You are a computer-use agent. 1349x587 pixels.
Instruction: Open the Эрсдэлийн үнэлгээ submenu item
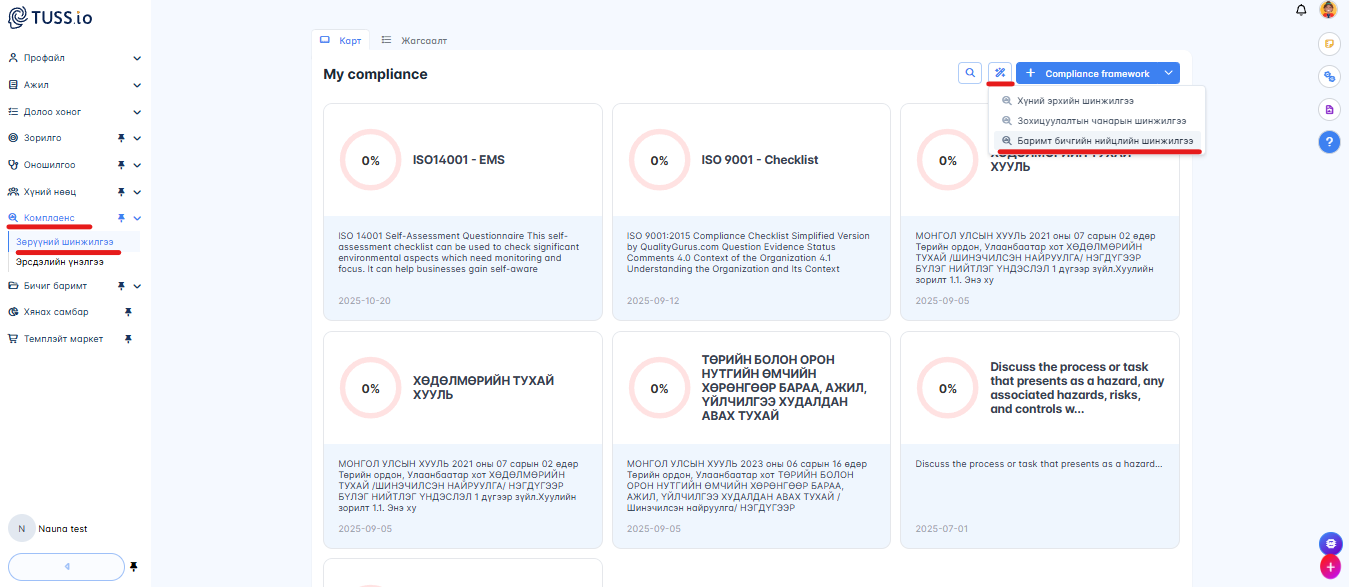pos(60,262)
